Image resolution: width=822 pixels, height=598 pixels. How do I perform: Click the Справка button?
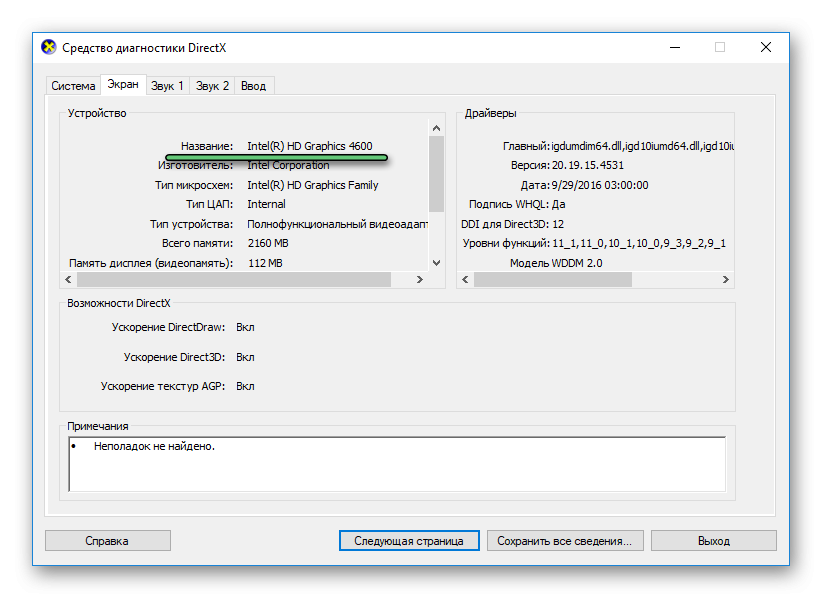pos(107,541)
